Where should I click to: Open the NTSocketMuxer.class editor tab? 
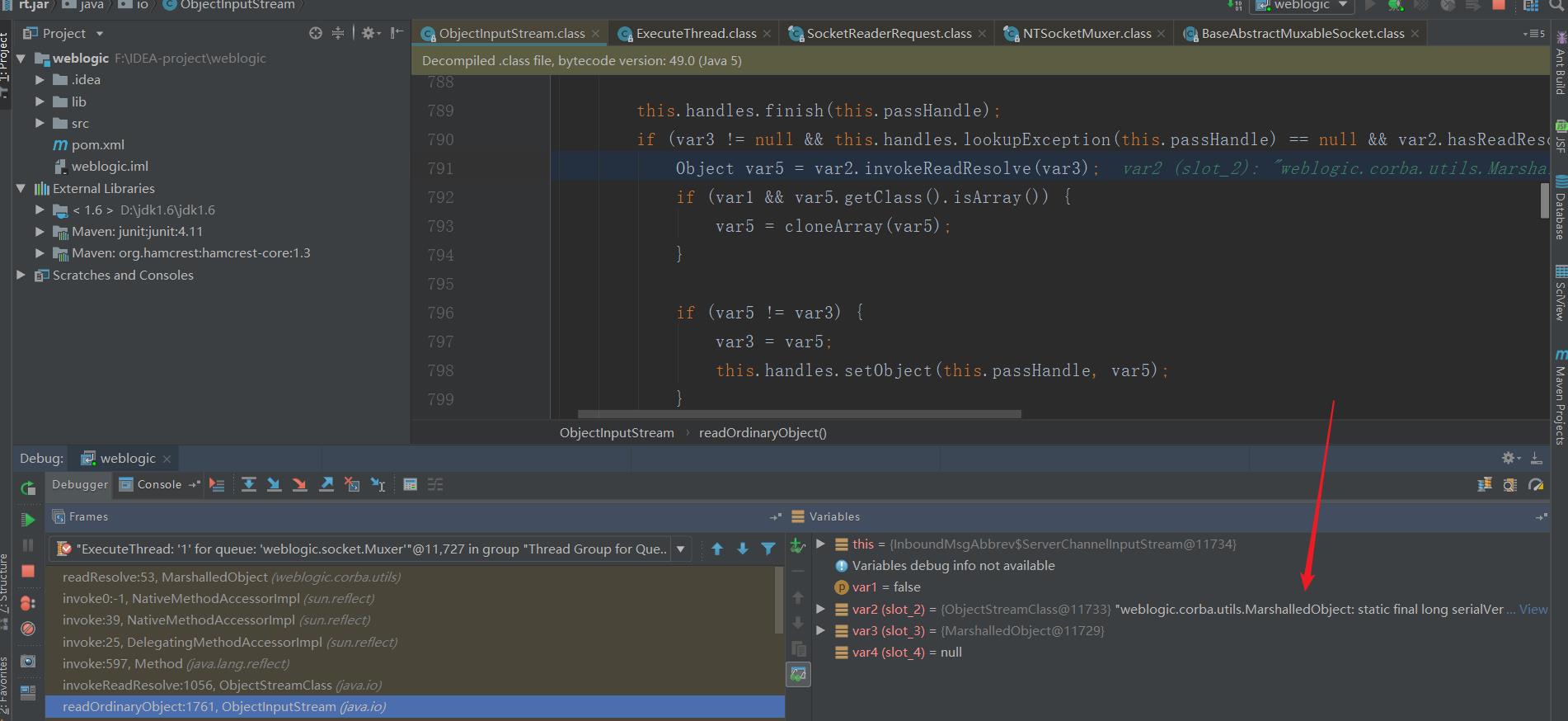point(1087,34)
